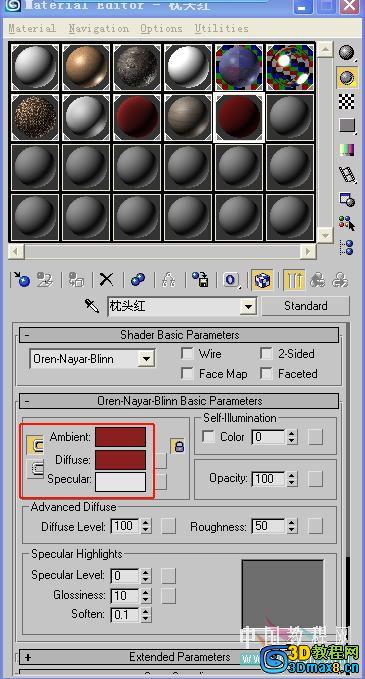Select the wood-colored sample sphere slot
Viewport: 365px width, 679px height.
(x=85, y=67)
